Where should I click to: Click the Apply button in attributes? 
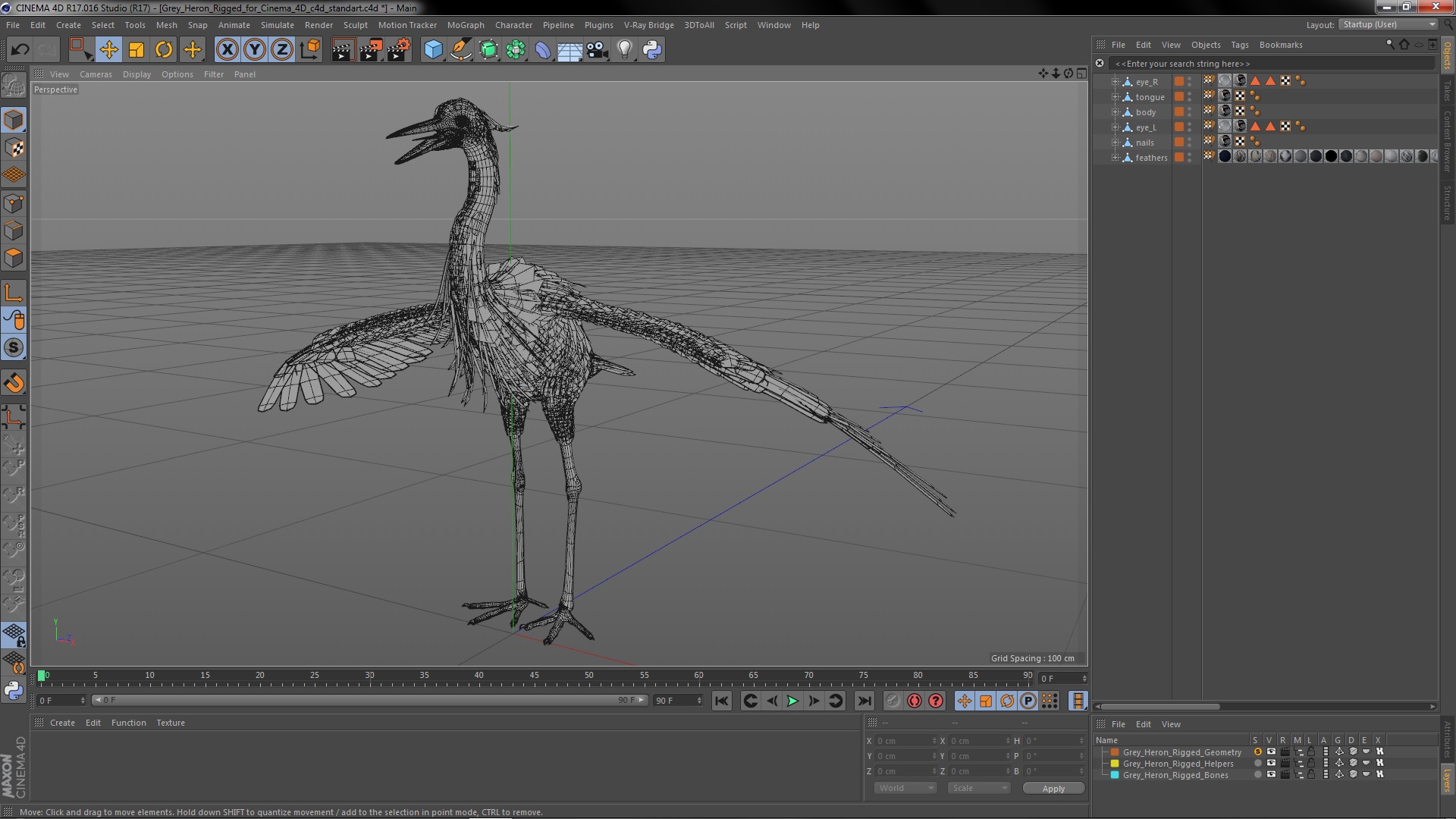click(1053, 788)
